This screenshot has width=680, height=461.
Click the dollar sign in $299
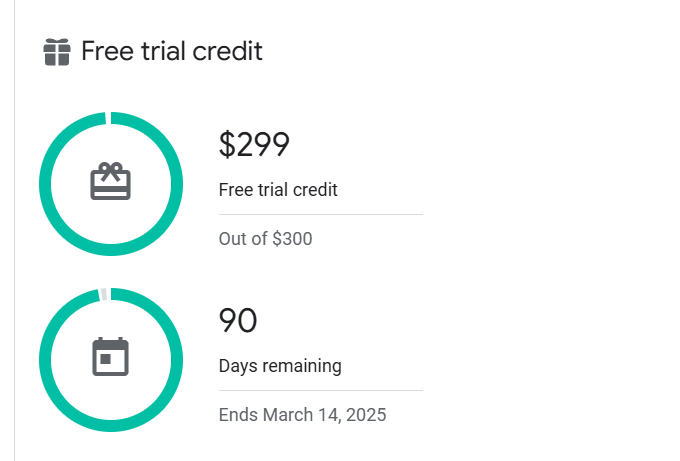[227, 144]
